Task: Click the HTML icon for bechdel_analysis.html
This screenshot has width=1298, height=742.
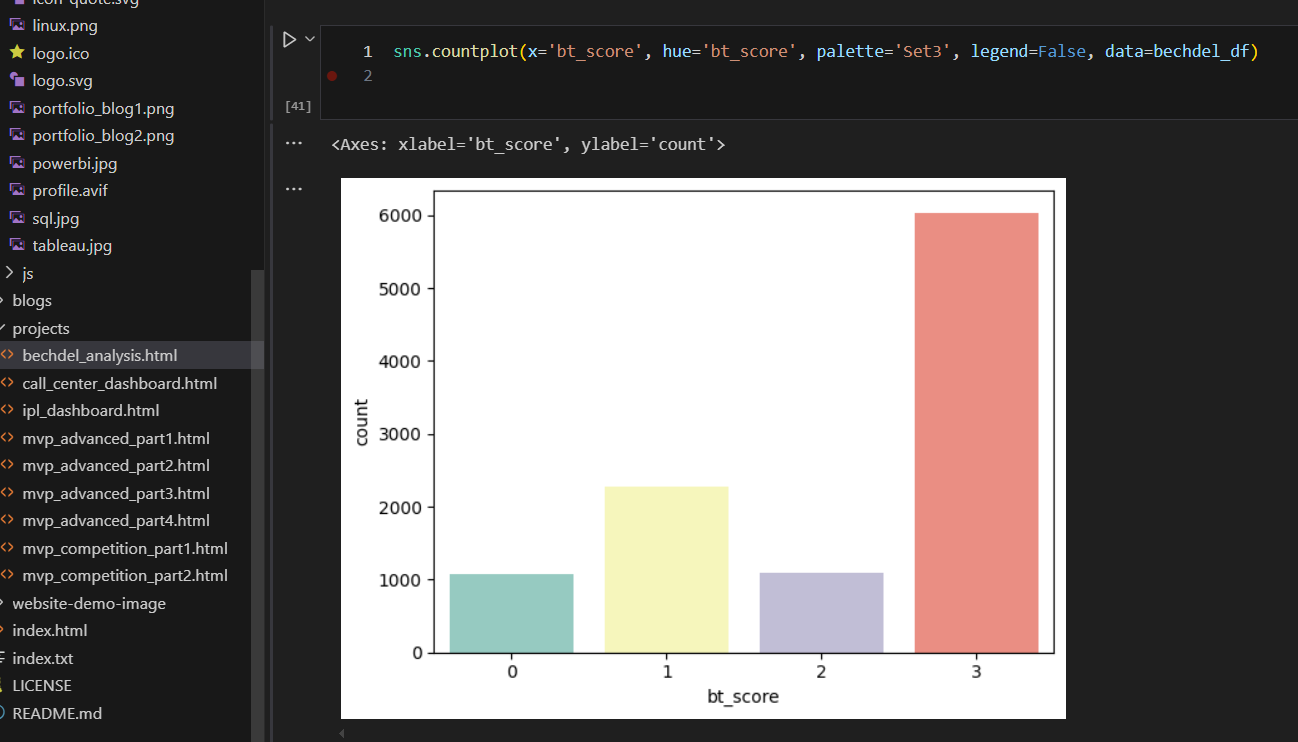Action: 8,355
